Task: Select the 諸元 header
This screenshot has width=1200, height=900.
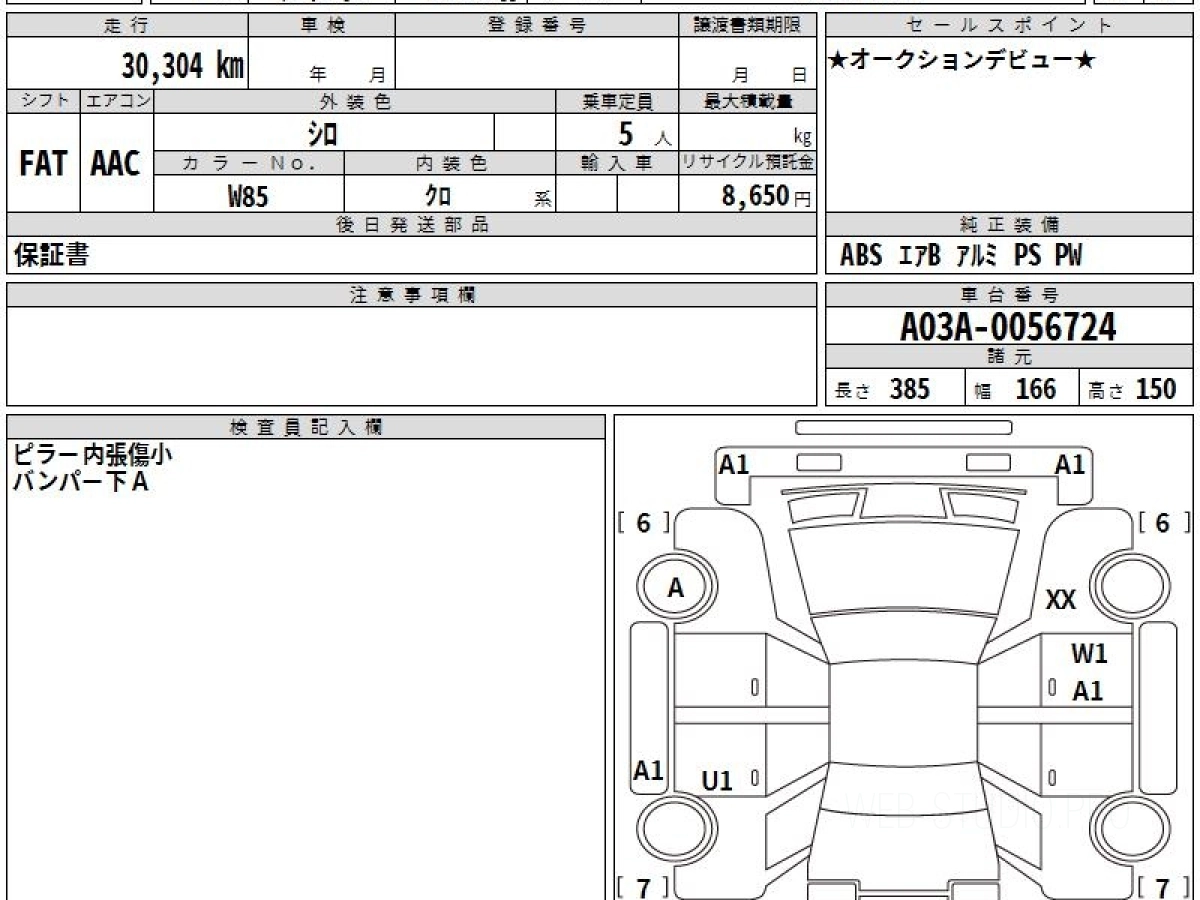Action: [x=1010, y=357]
